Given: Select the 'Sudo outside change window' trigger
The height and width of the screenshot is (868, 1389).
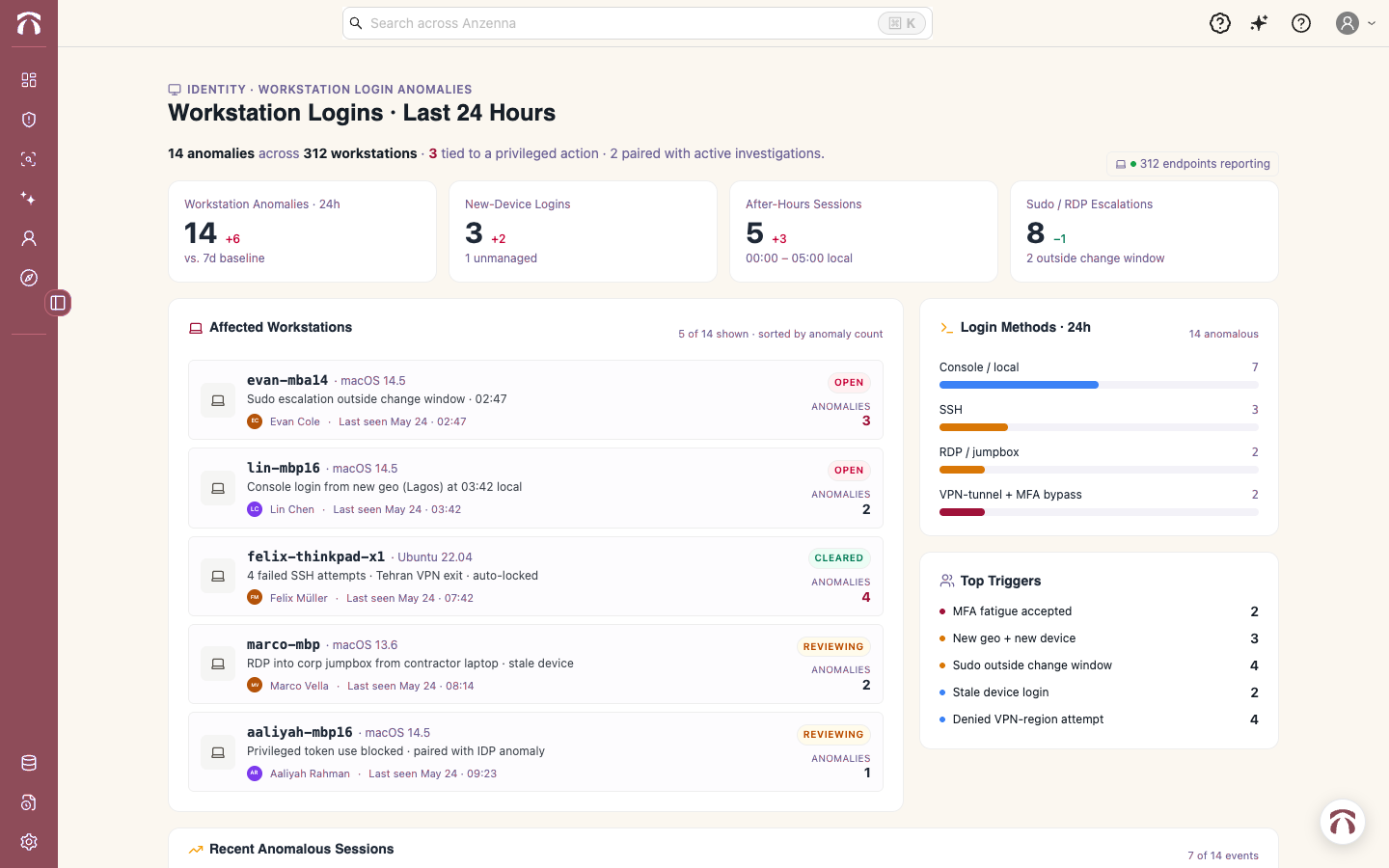Looking at the screenshot, I should 1099,665.
